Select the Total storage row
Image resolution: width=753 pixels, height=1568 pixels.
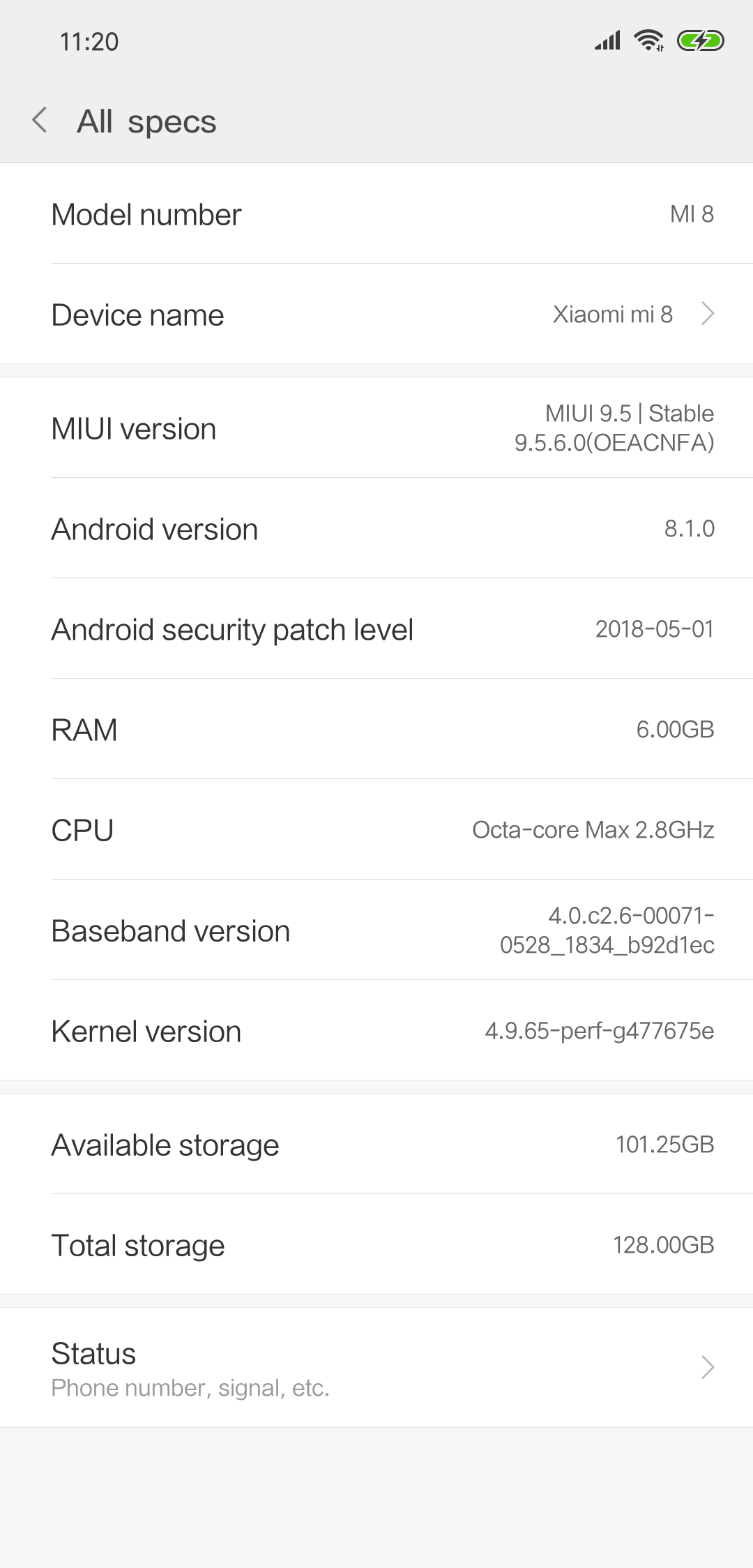click(376, 1245)
